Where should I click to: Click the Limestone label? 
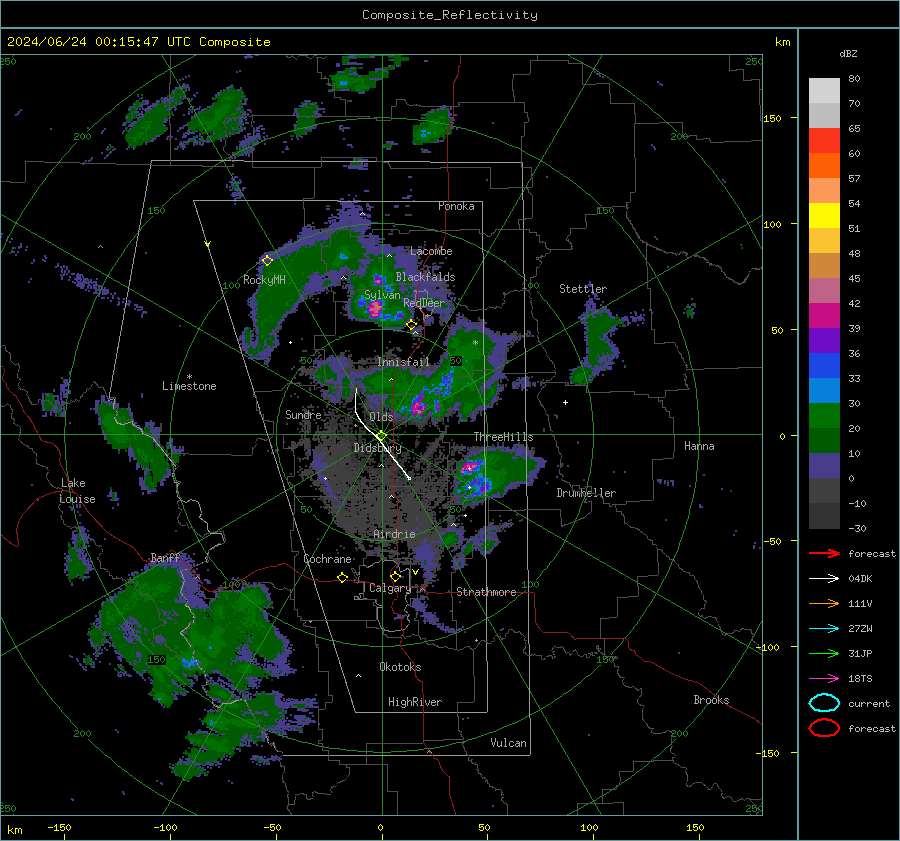tap(189, 386)
